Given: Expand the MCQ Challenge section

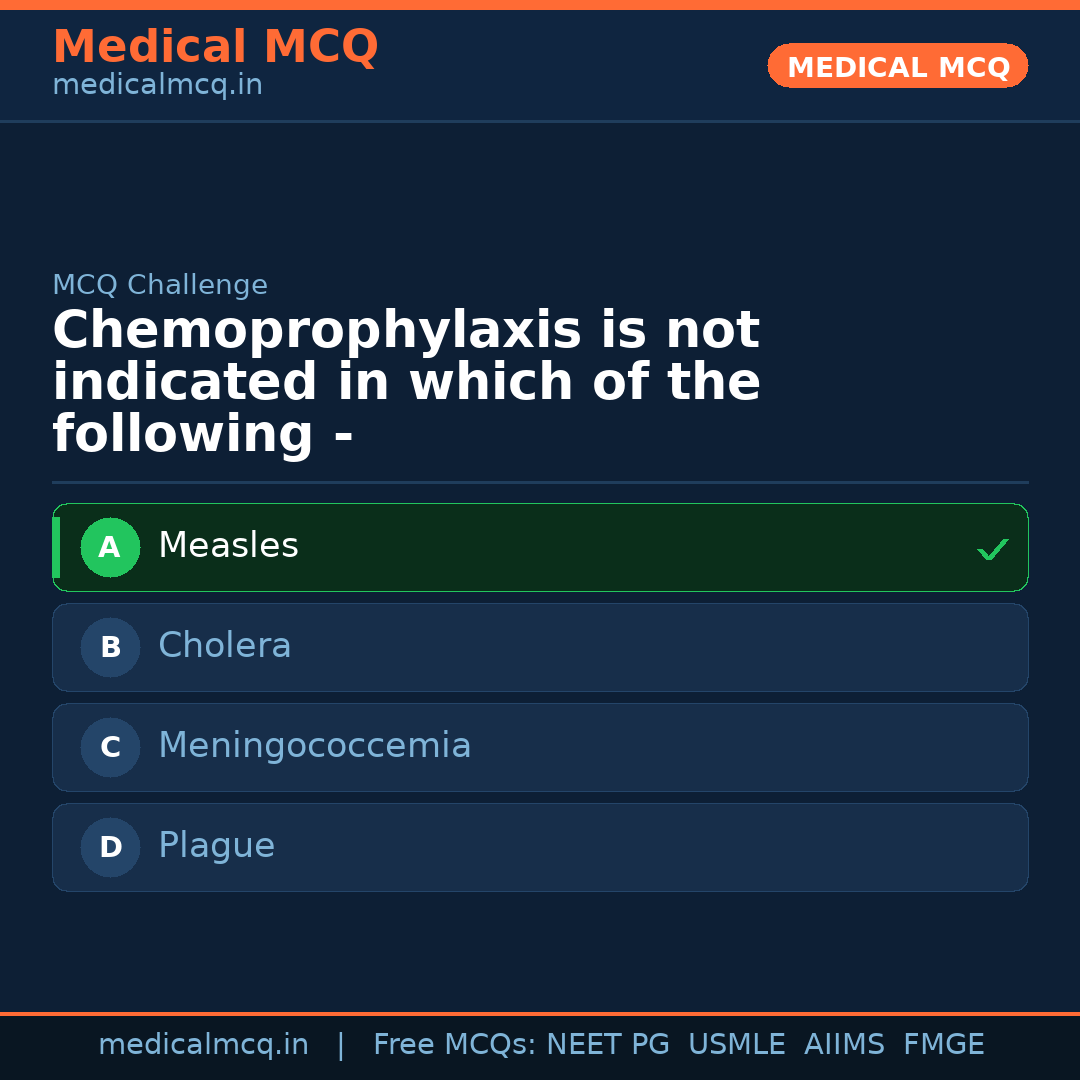Looking at the screenshot, I should coord(160,284).
